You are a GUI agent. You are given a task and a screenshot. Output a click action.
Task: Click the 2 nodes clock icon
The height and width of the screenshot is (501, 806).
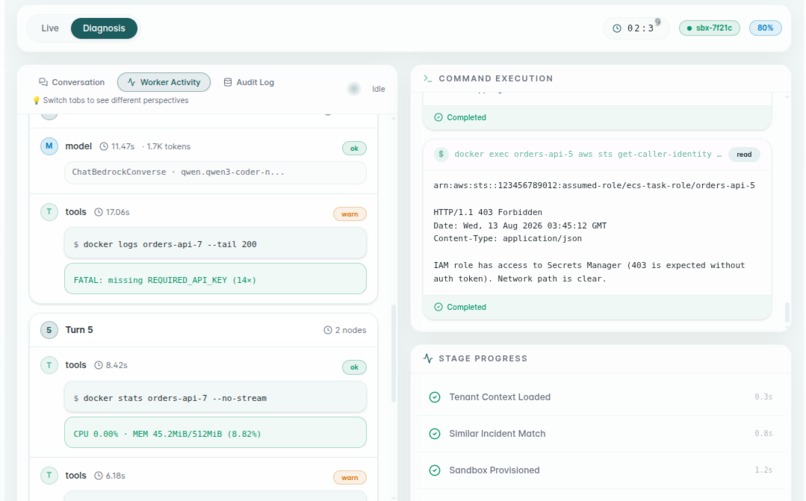327,330
